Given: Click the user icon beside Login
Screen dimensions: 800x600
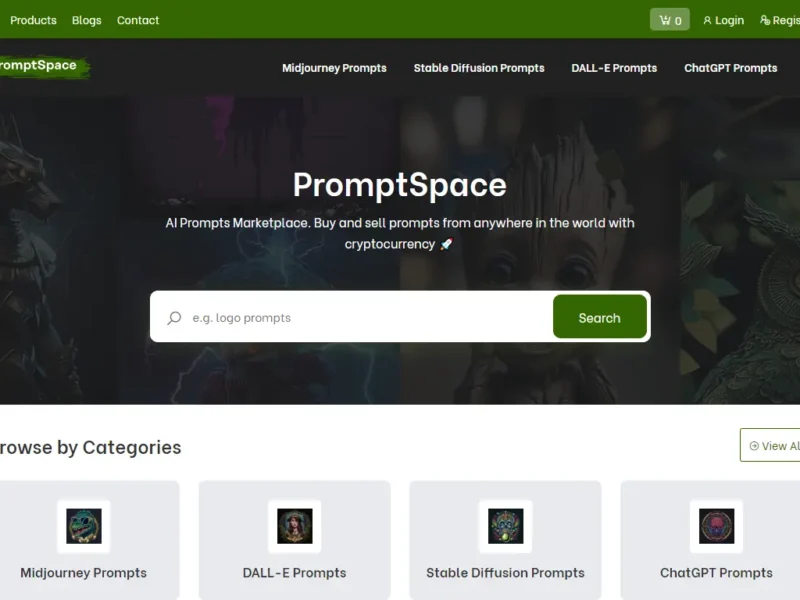Looking at the screenshot, I should click(707, 20).
